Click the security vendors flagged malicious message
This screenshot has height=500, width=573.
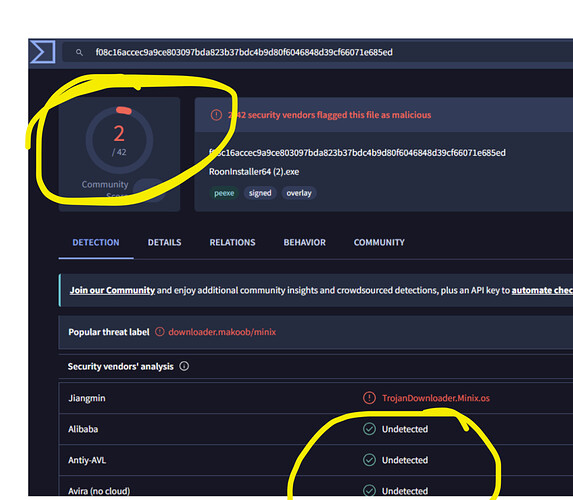[x=330, y=115]
